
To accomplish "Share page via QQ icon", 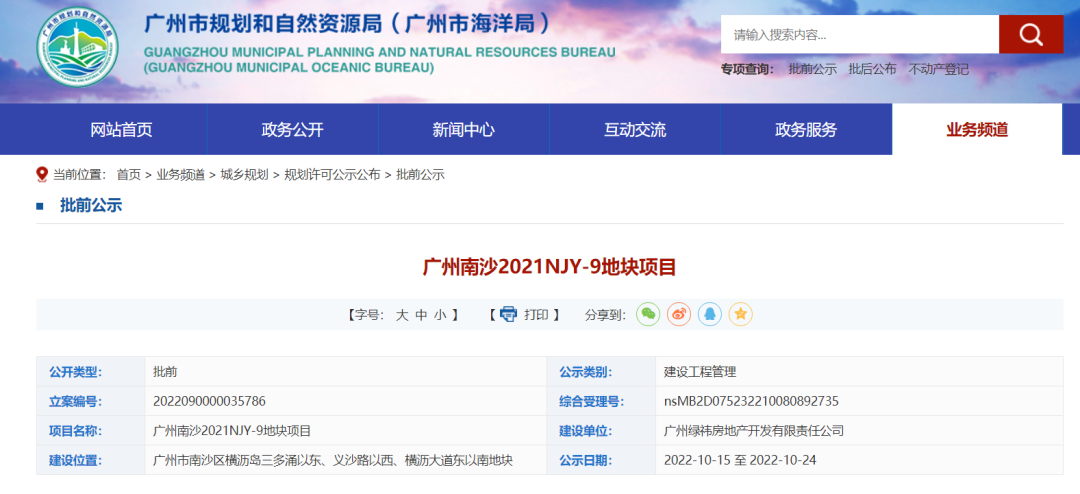I will click(x=709, y=314).
